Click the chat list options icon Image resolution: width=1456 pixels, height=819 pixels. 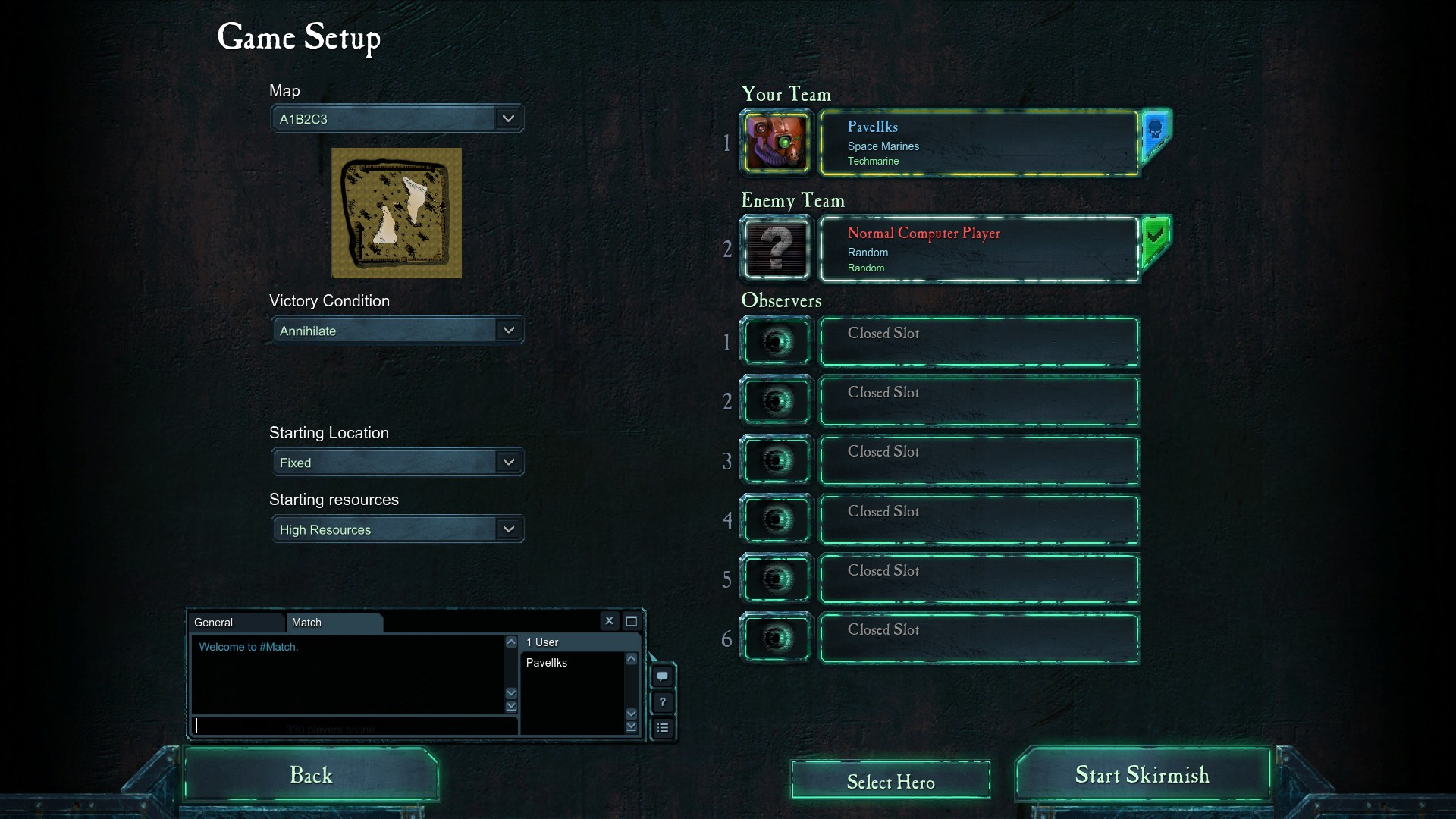663,728
